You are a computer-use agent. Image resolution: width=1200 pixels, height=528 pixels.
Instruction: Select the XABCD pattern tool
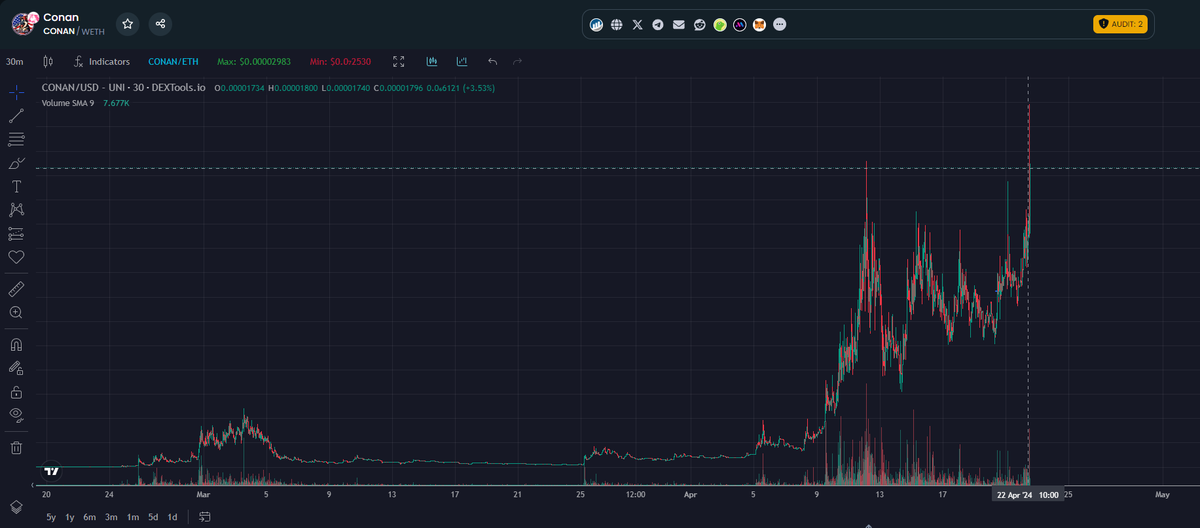[x=16, y=209]
